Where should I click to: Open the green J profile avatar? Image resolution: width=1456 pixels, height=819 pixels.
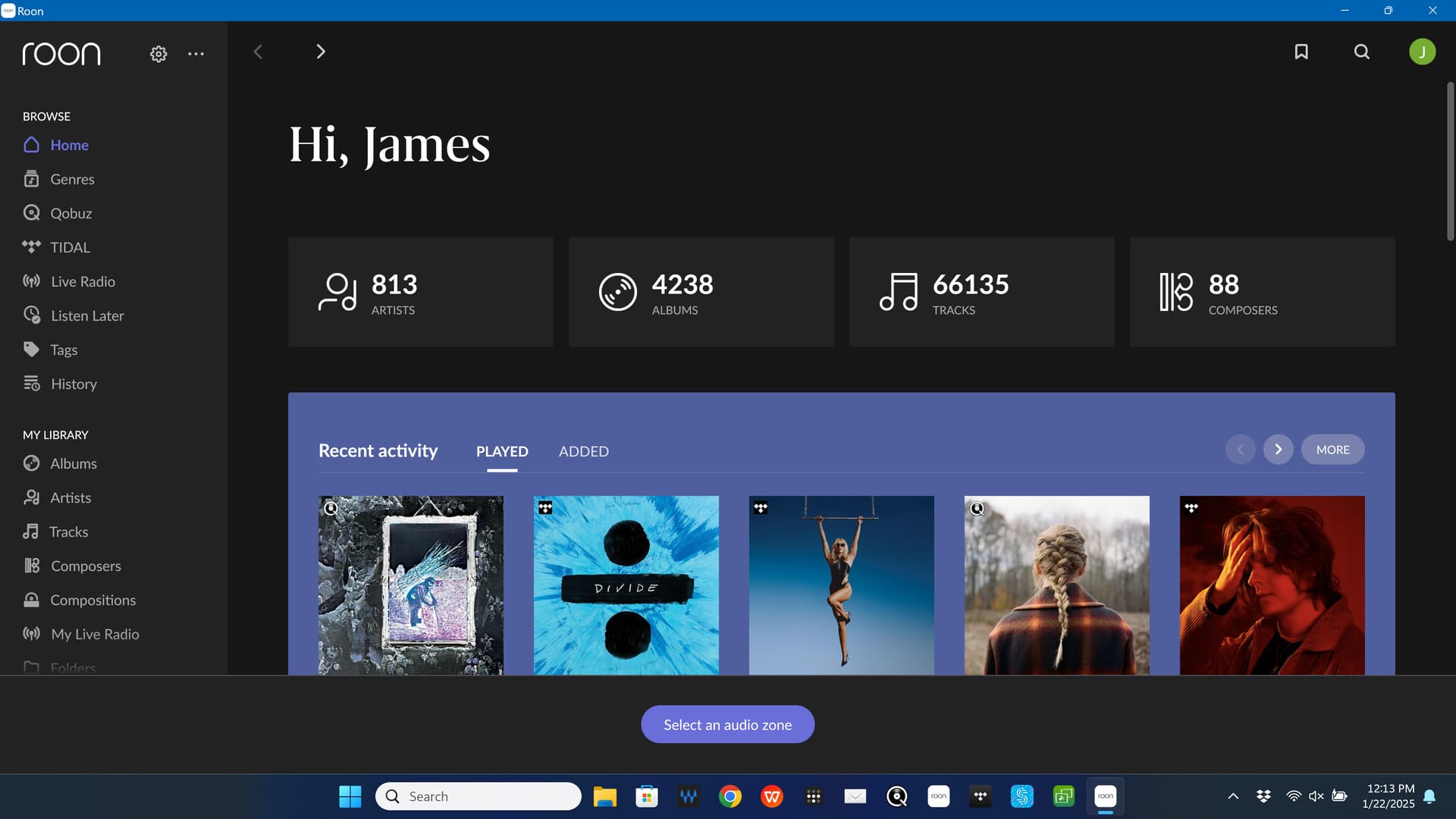(1422, 52)
